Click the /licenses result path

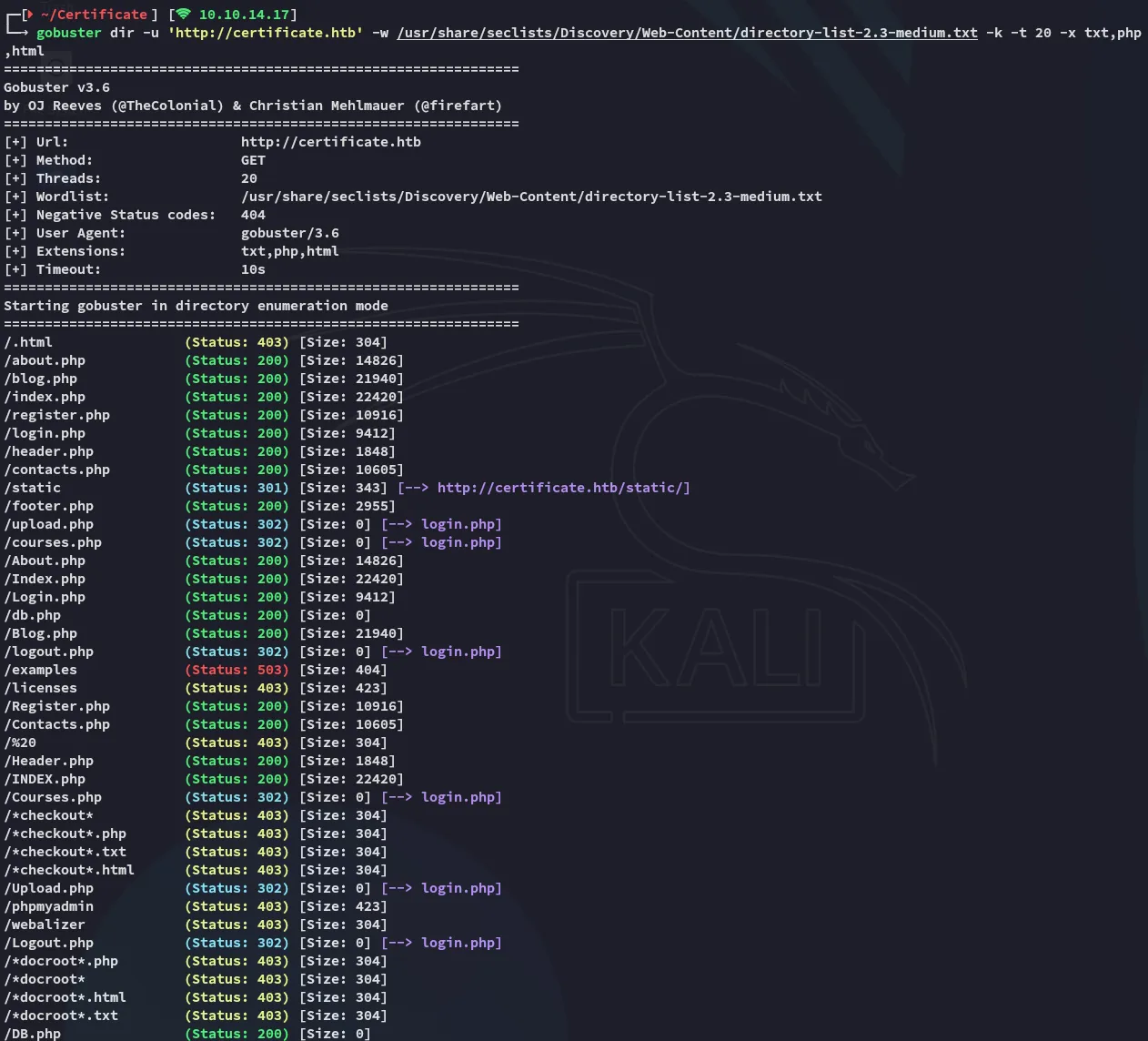point(41,688)
